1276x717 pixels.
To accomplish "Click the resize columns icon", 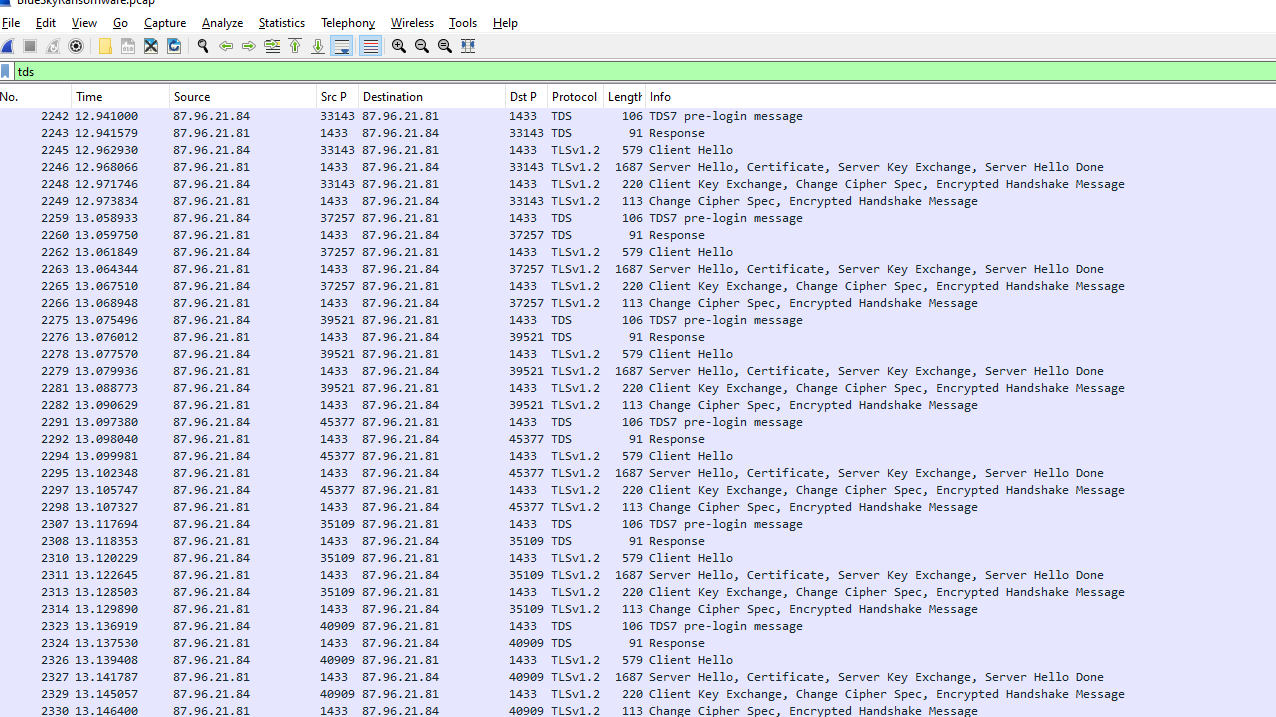I will pyautogui.click(x=468, y=46).
